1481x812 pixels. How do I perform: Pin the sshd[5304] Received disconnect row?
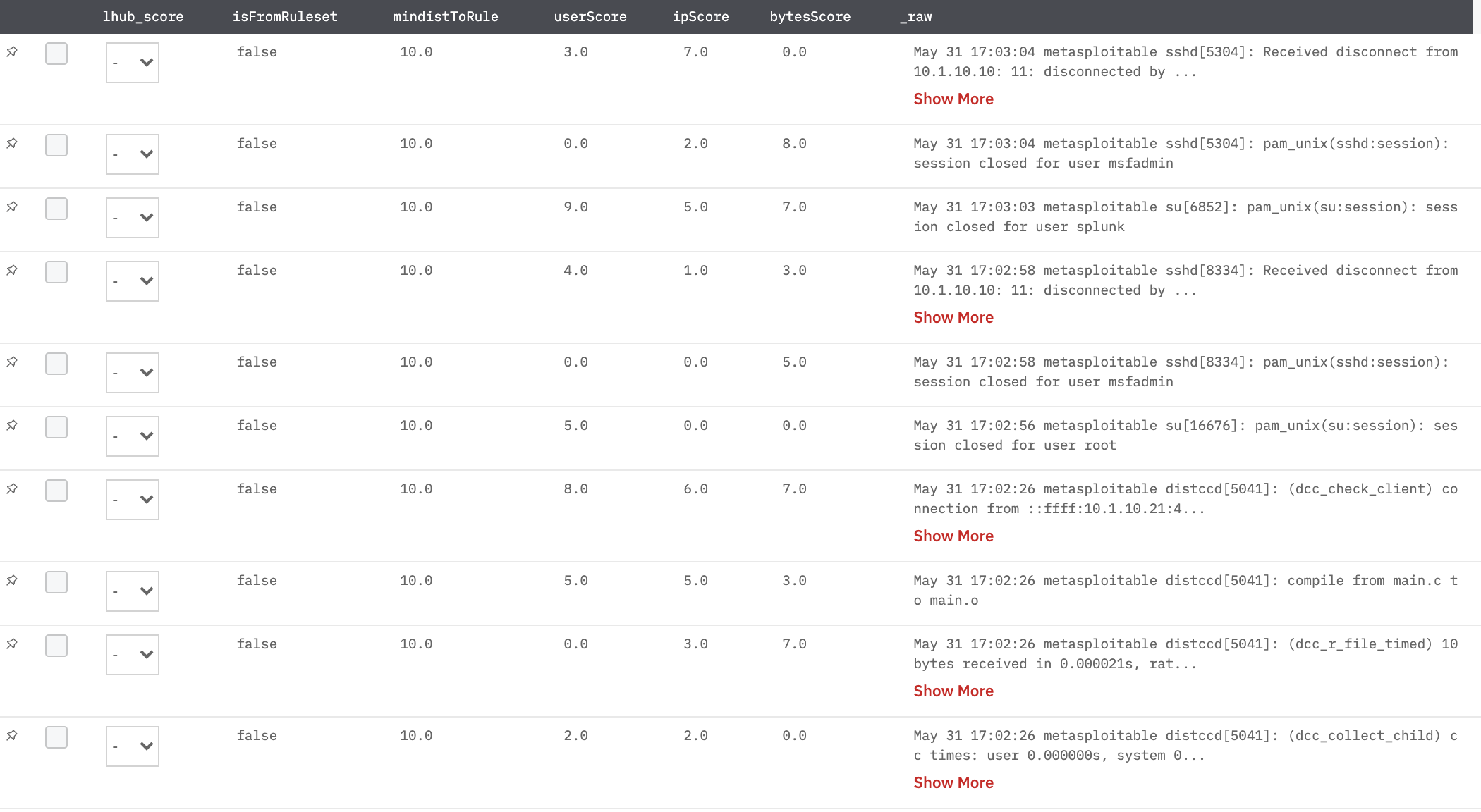click(x=12, y=51)
